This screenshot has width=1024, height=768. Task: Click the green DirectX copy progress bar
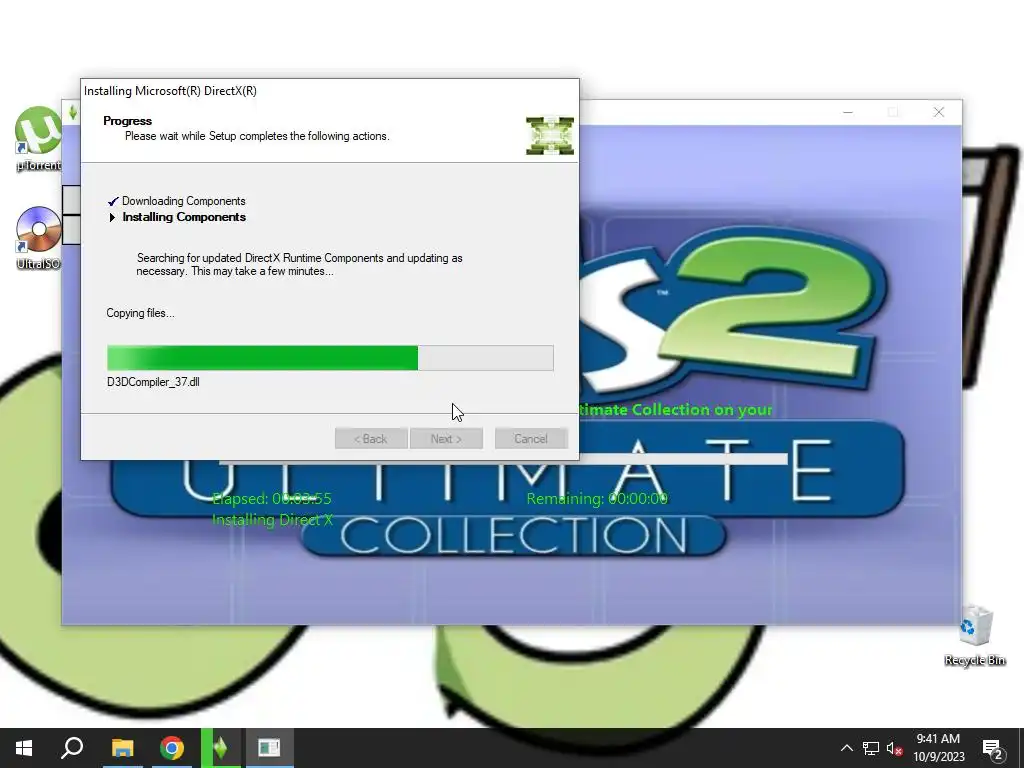pos(330,358)
